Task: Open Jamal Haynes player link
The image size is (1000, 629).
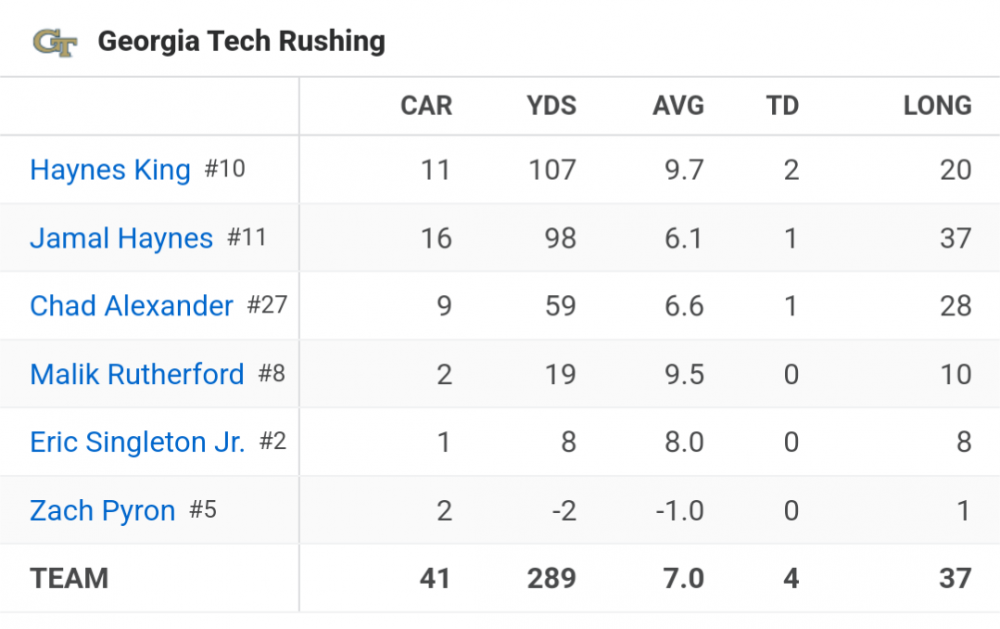Action: pos(121,238)
